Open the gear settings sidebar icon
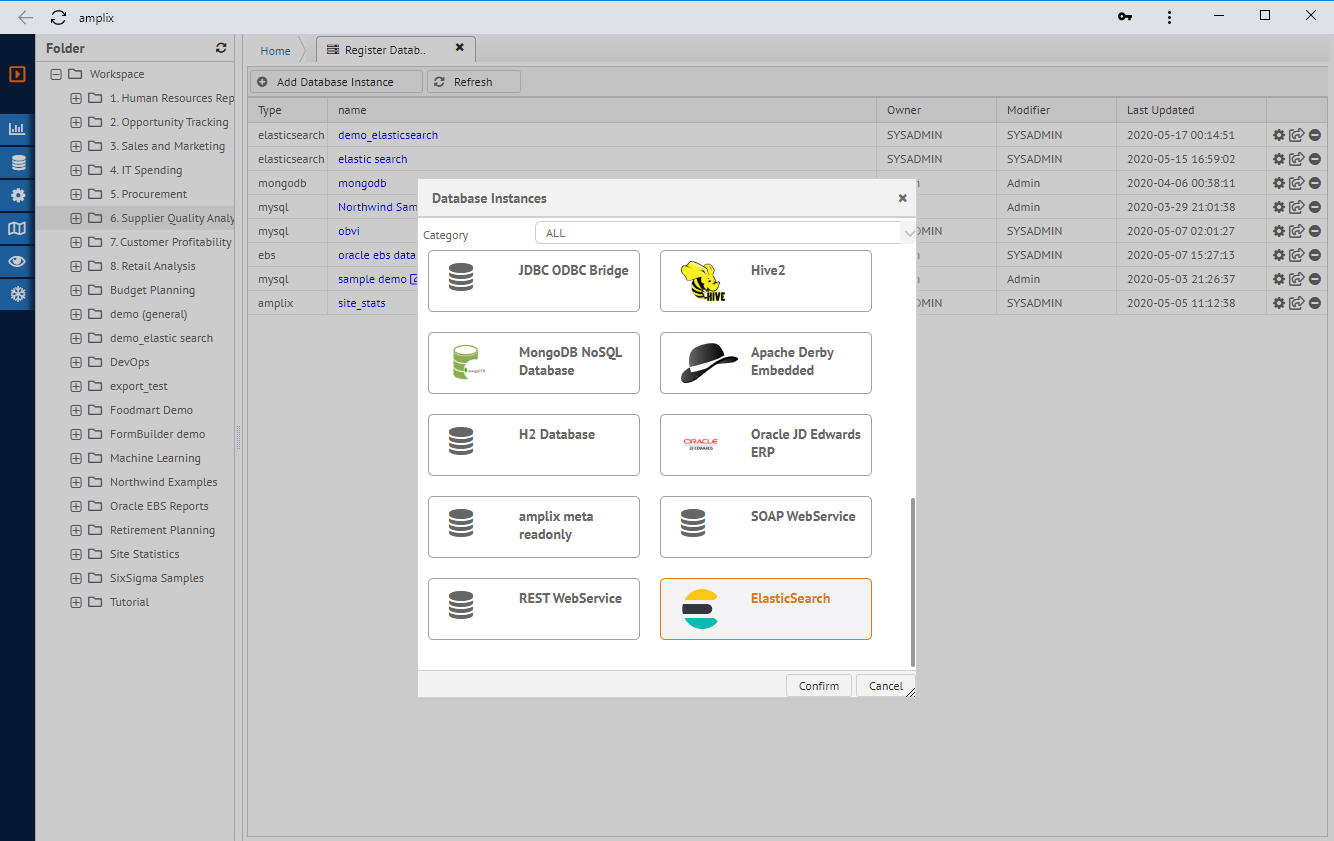The height and width of the screenshot is (841, 1334). [x=17, y=195]
